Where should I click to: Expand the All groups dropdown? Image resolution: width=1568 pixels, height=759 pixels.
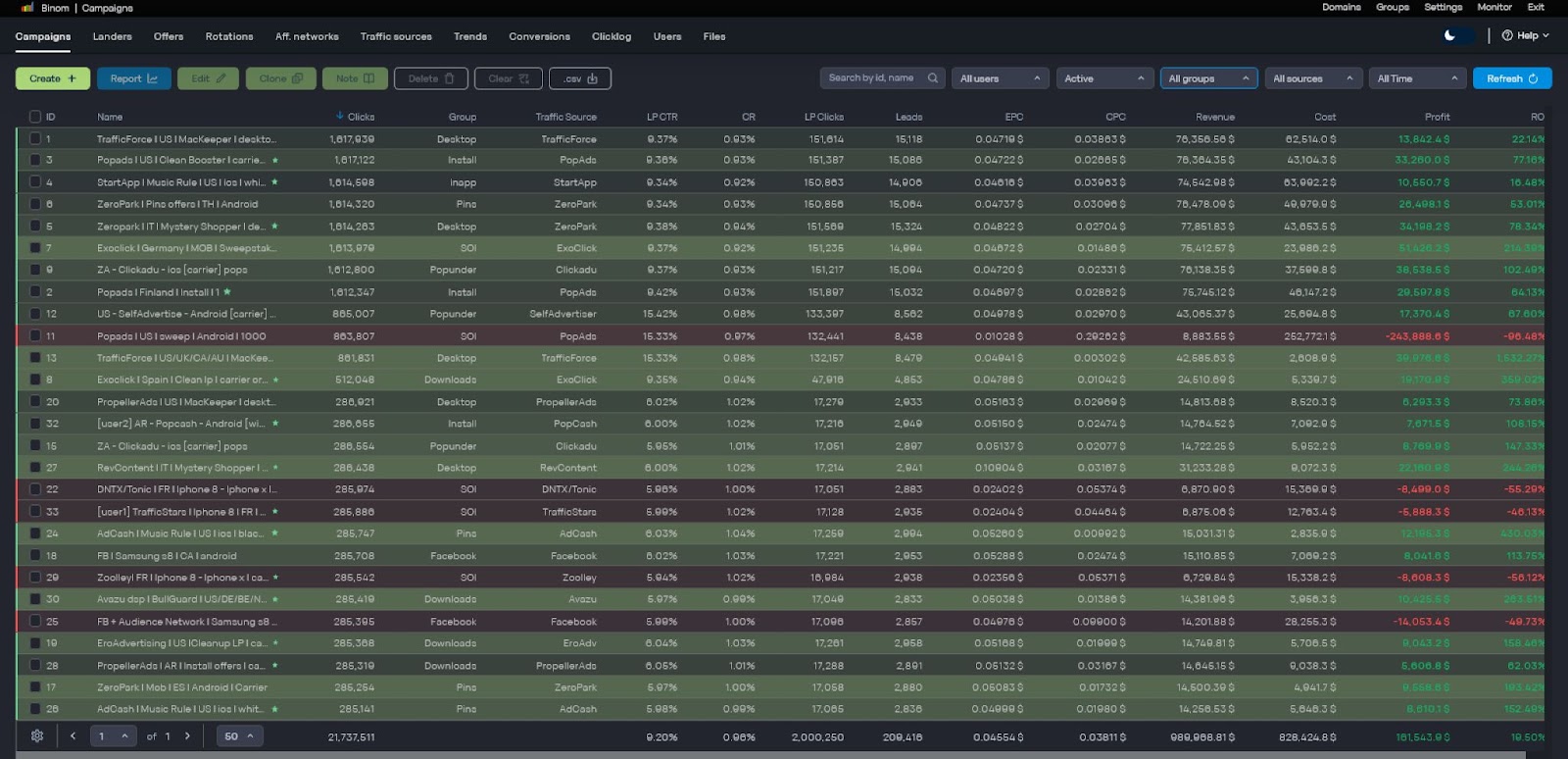(1208, 78)
